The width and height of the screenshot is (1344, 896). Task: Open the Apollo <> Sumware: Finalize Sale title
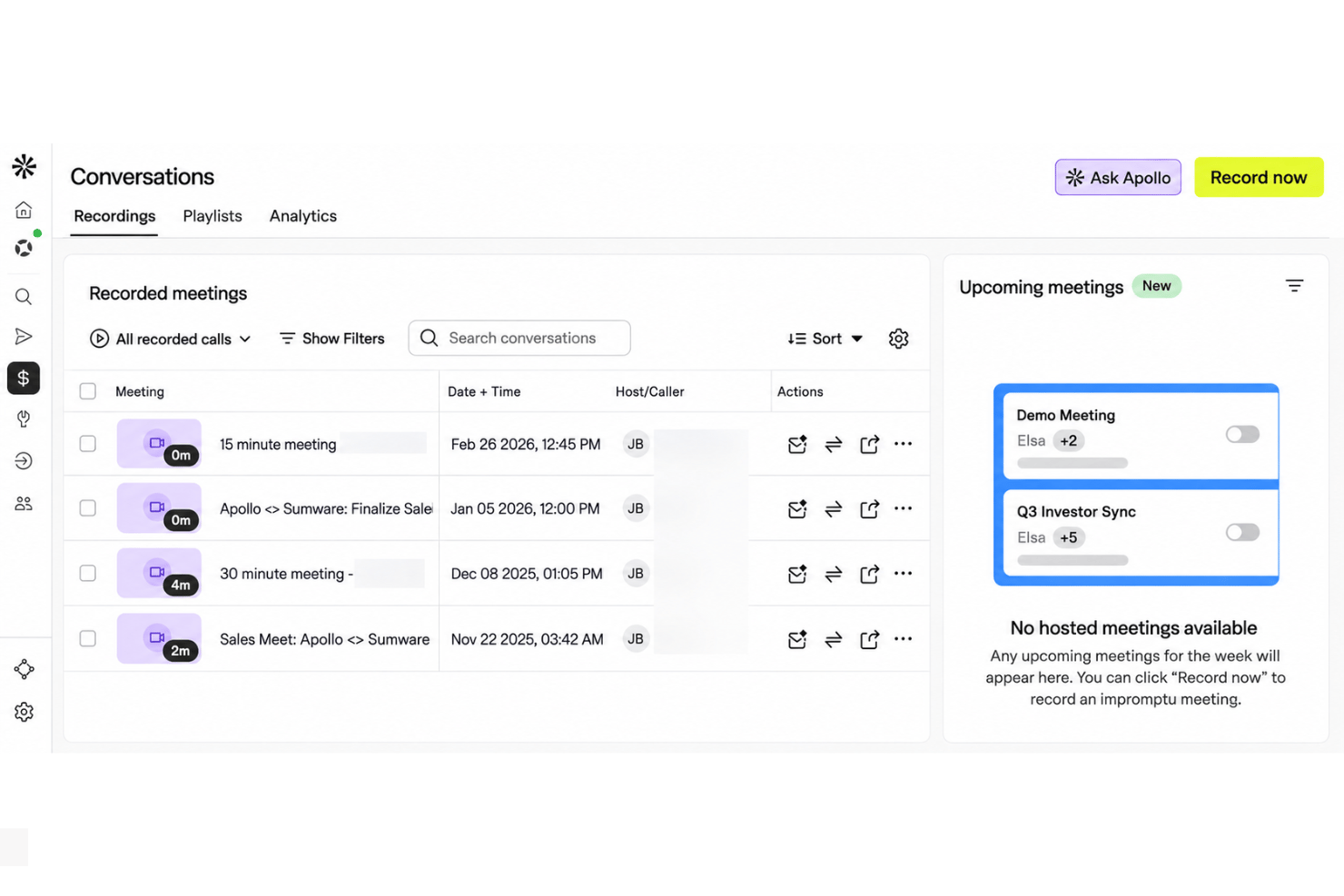point(326,508)
